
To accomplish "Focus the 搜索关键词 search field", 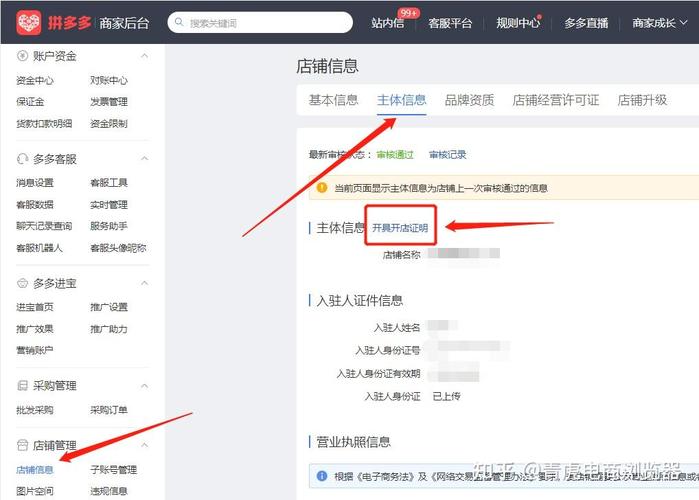I will coord(260,22).
